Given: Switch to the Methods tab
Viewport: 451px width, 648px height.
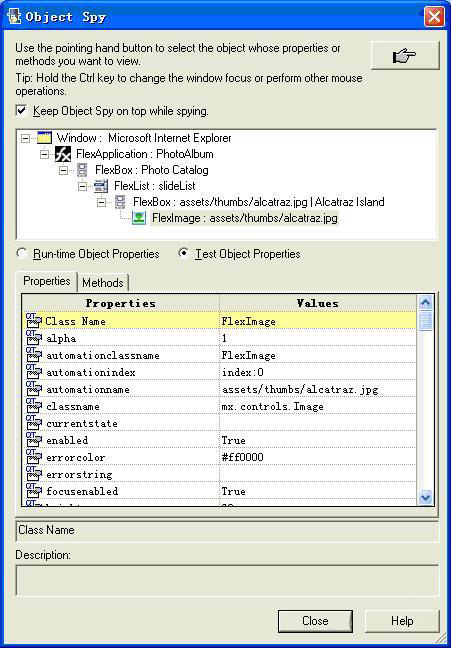Looking at the screenshot, I should tap(103, 283).
